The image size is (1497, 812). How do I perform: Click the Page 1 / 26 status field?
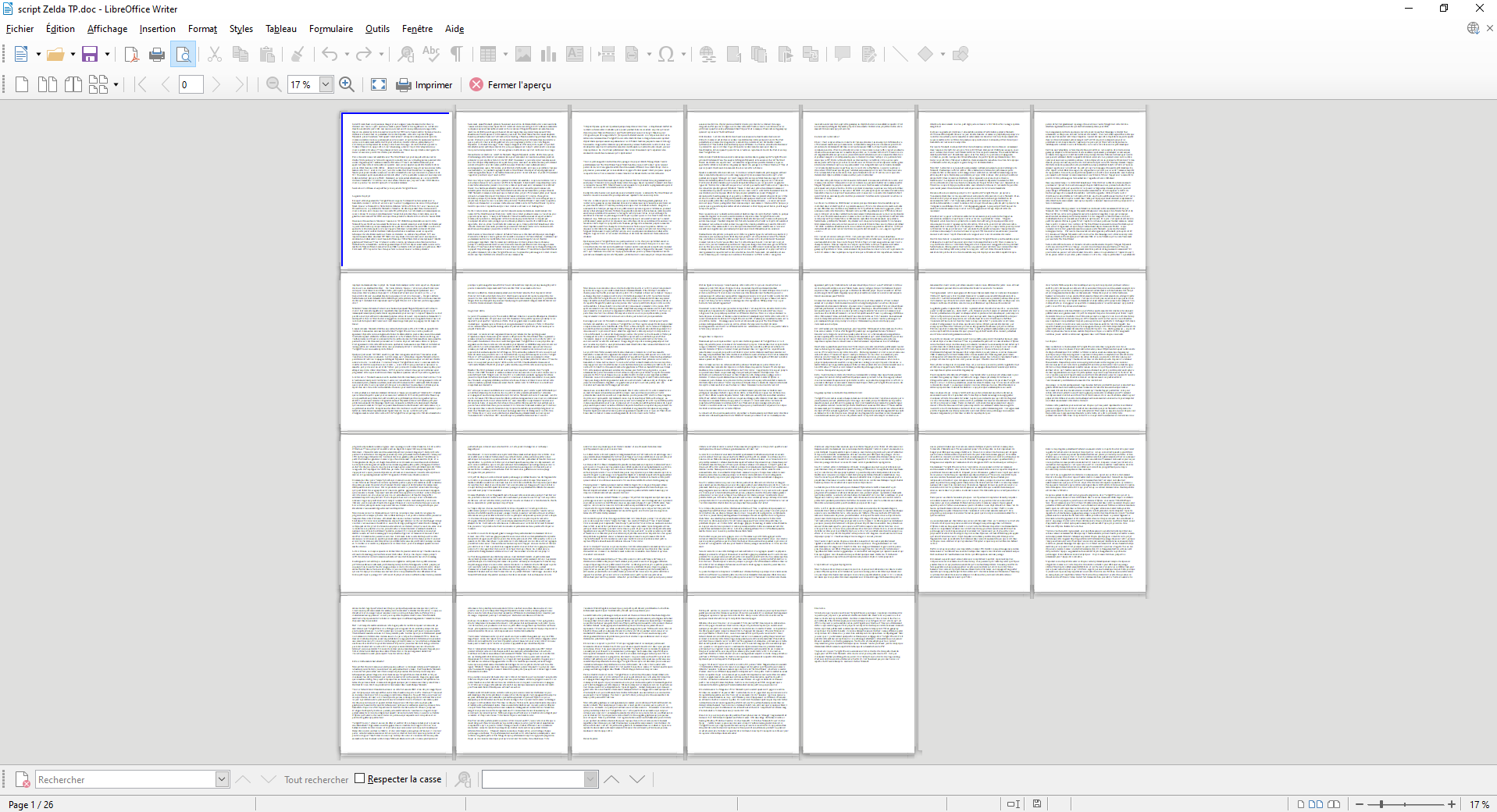point(31,804)
